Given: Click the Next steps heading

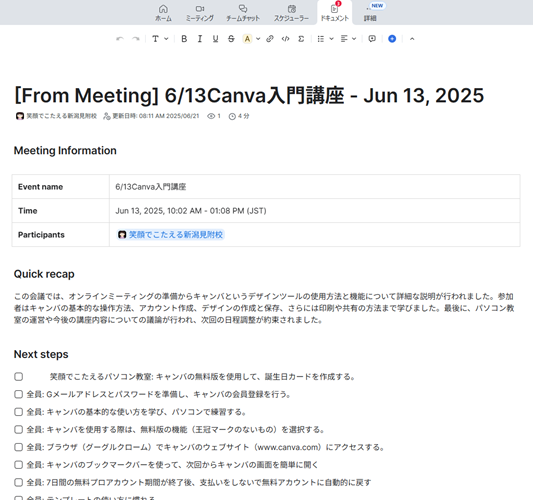Looking at the screenshot, I should point(41,354).
